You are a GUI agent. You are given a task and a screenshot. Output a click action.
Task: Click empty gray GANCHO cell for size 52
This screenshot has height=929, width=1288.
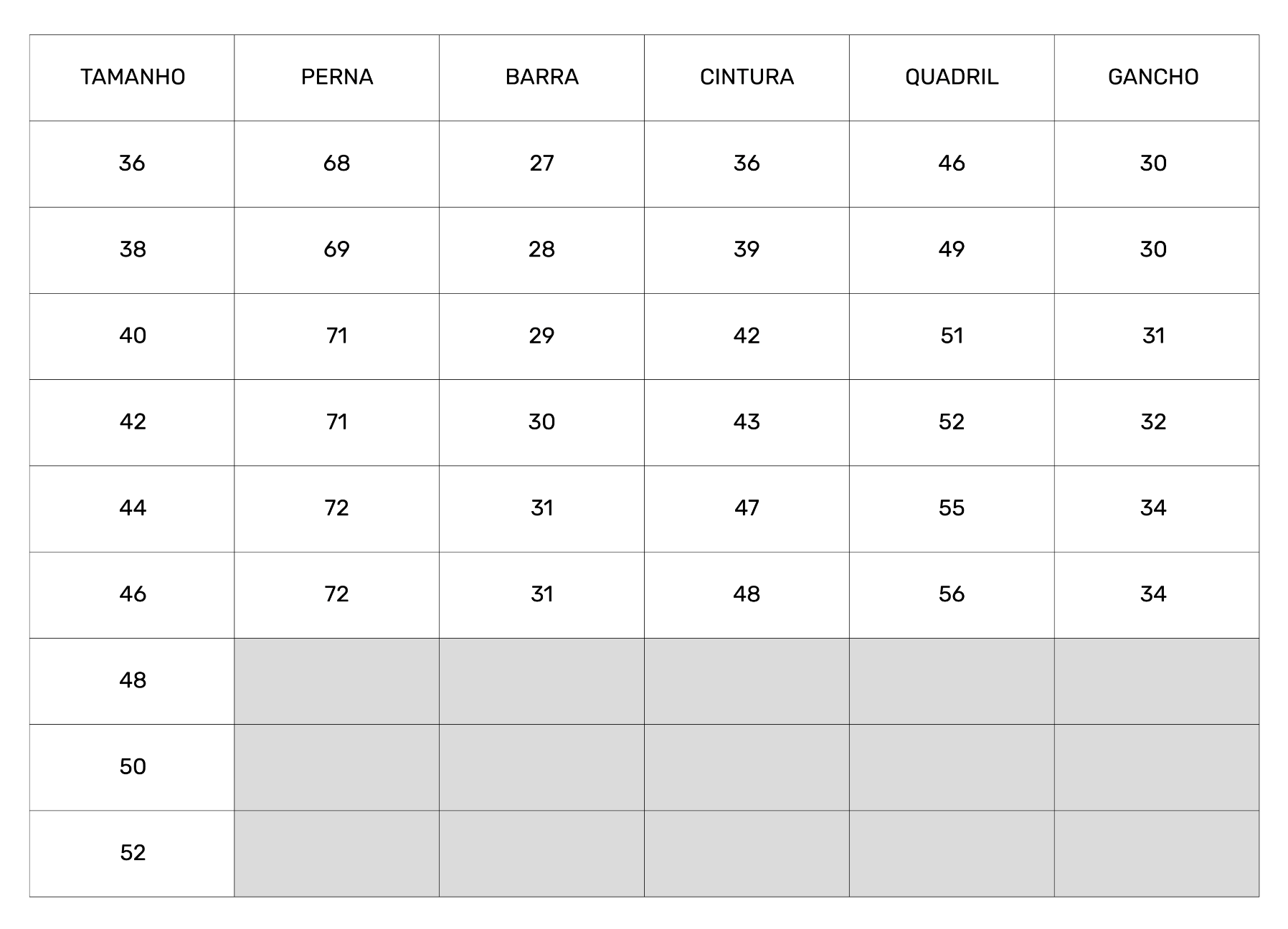[1157, 854]
